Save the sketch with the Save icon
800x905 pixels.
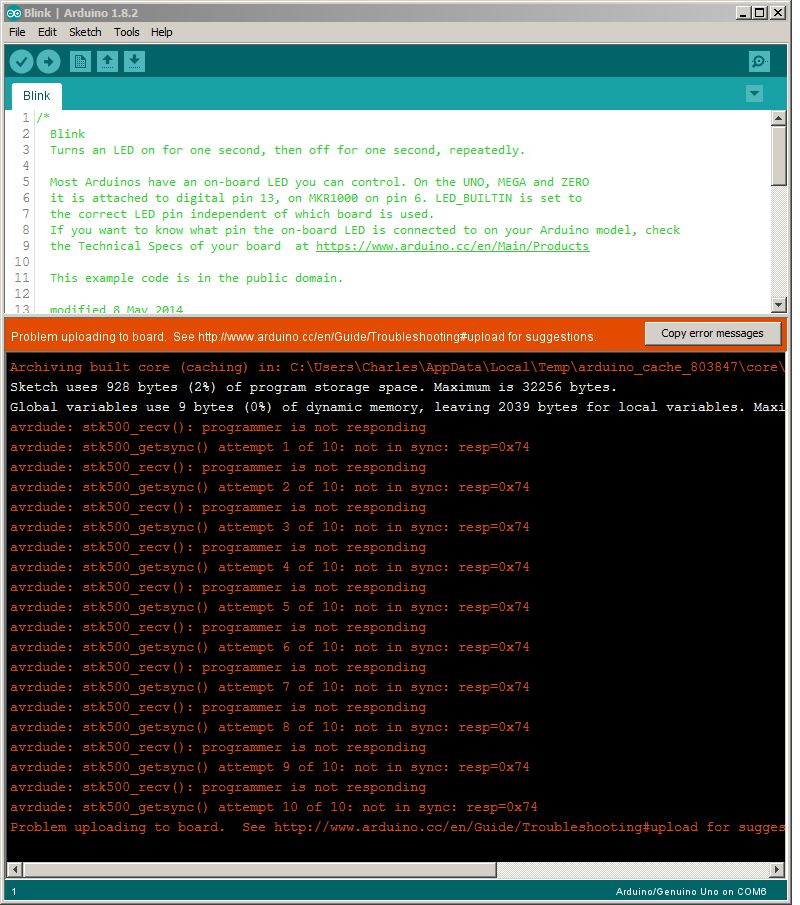point(134,62)
